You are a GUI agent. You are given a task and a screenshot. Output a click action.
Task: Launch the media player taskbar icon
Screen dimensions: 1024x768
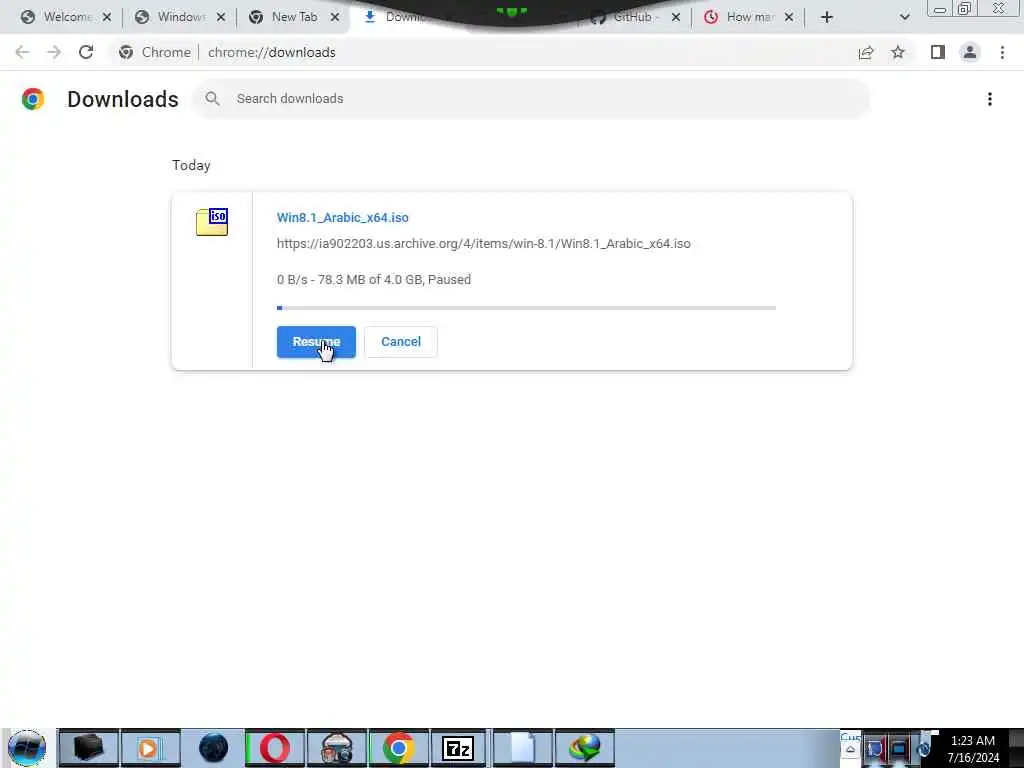click(x=150, y=748)
